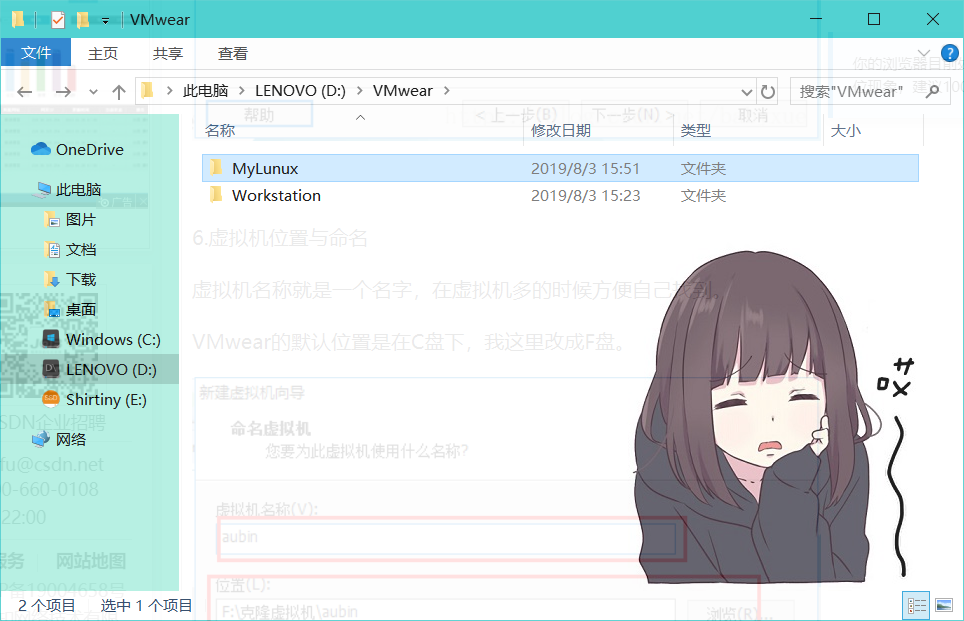Click the 网络 network icon
The width and height of the screenshot is (964, 621).
tap(41, 439)
